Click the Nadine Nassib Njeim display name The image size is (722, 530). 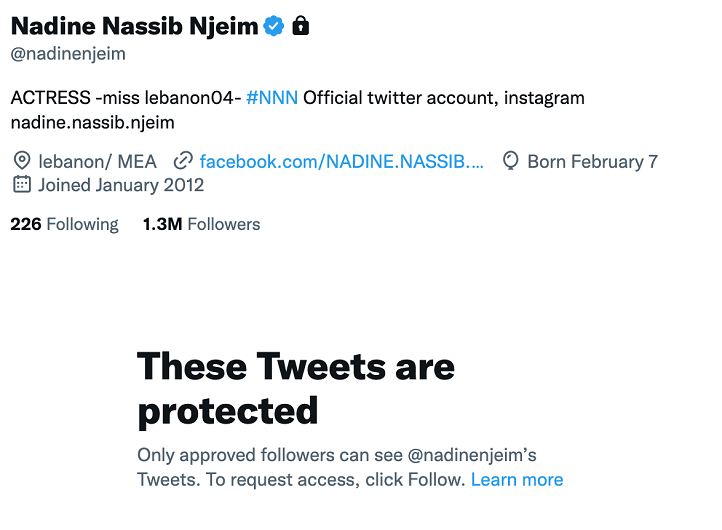(134, 26)
